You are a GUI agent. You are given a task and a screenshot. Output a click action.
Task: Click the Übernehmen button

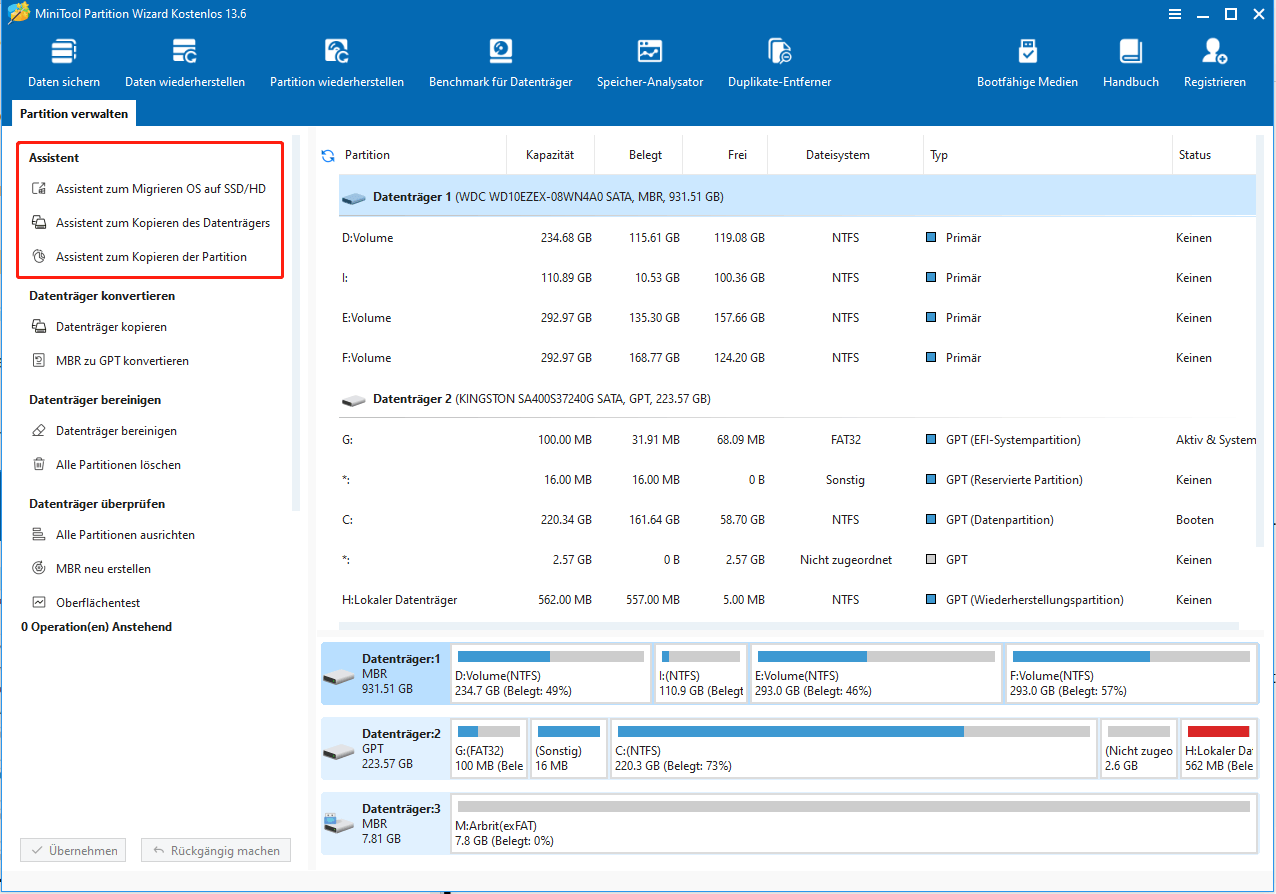[x=73, y=851]
